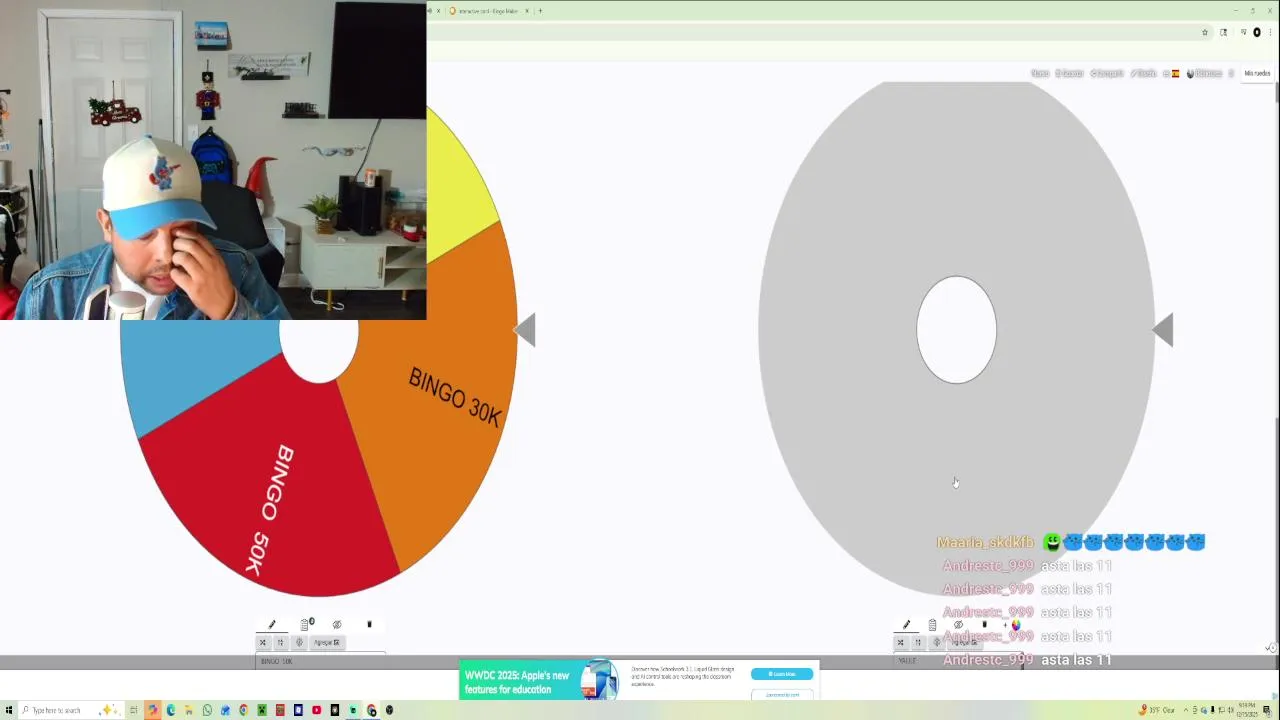Open a new browser tab
This screenshot has height=720, width=1280.
point(540,11)
